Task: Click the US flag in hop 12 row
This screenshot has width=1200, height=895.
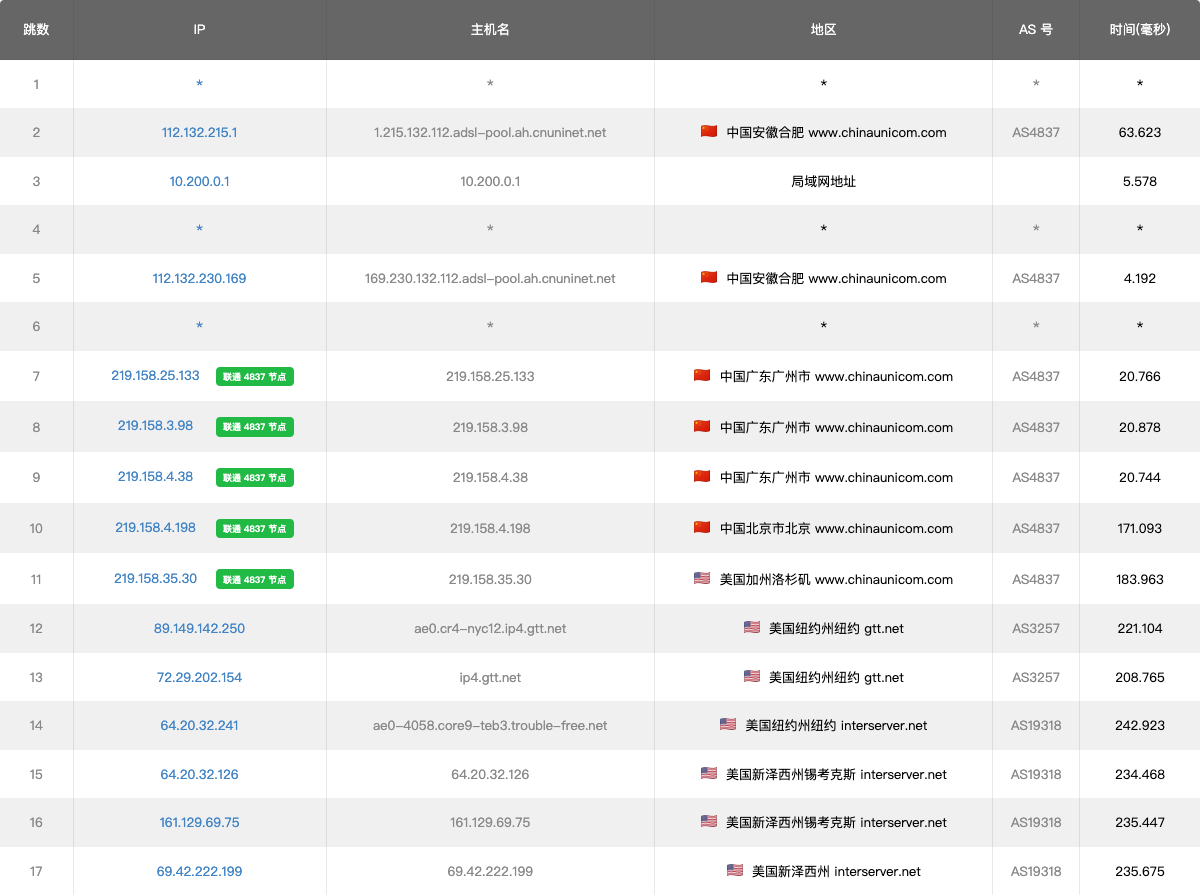Action: [752, 627]
